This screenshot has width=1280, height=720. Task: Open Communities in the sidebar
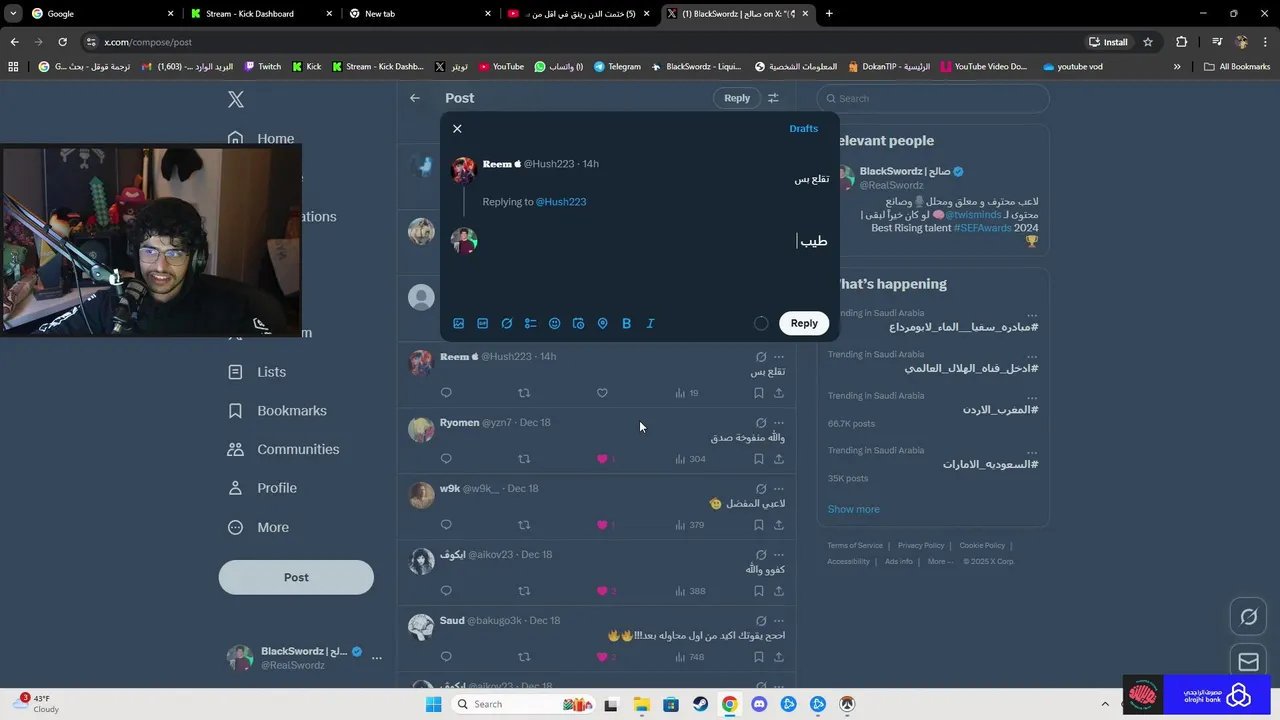(x=283, y=450)
